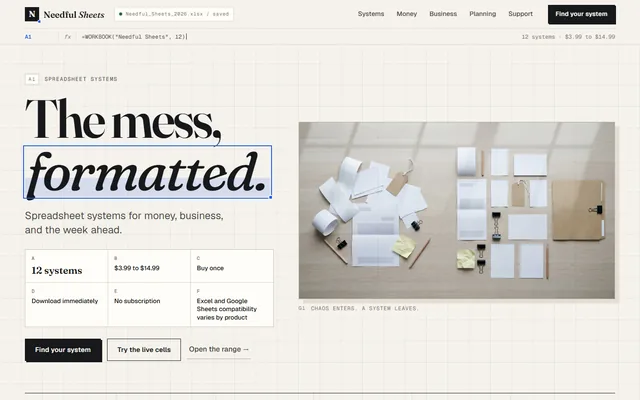Click the hero photo of sorted papers
The image size is (640, 400).
coord(457,210)
